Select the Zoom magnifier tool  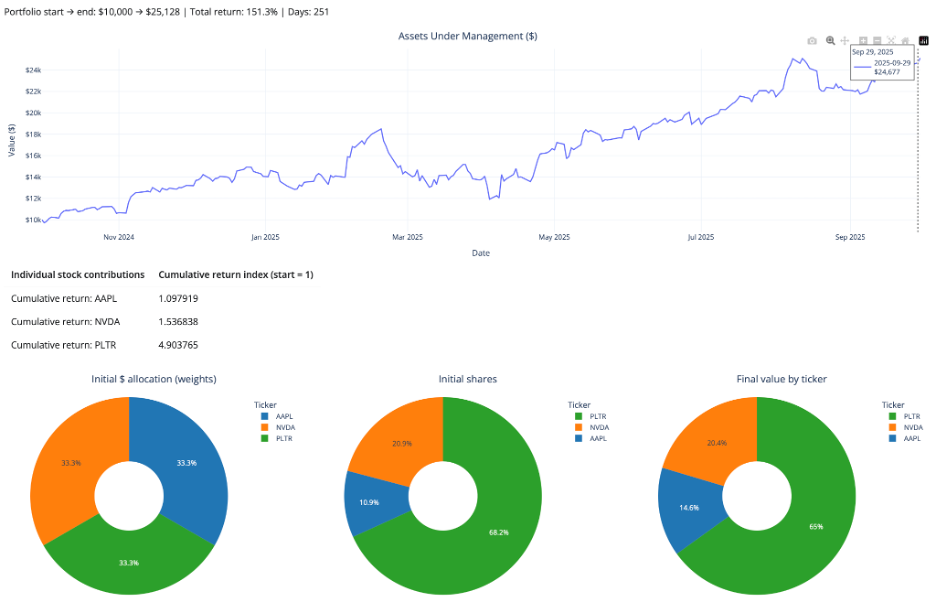(x=830, y=41)
